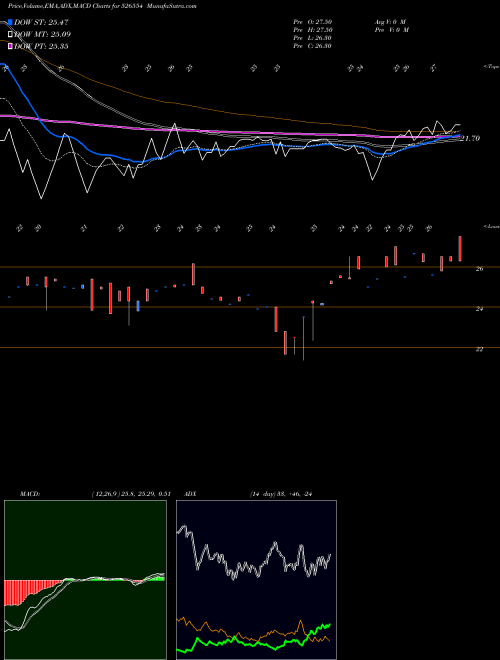This screenshot has height=660, width=500.
Task: Select the 'DOW ST: 25.47' legend text
Action: (41, 22)
